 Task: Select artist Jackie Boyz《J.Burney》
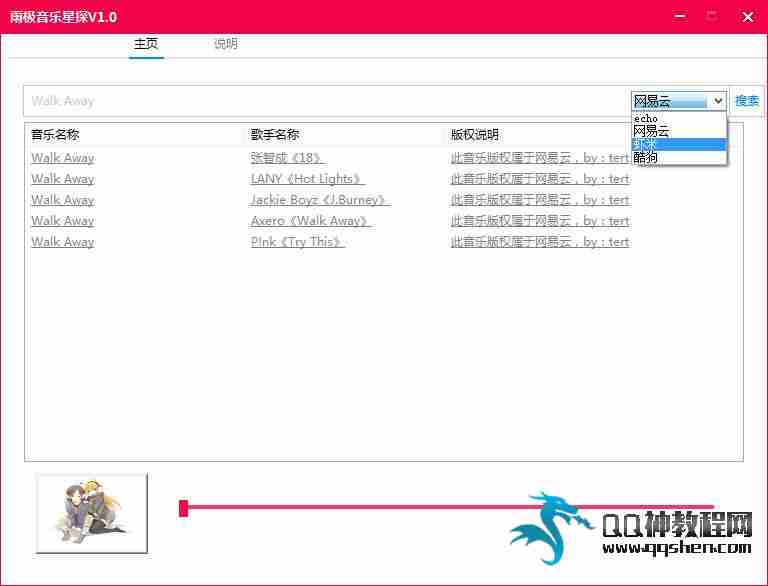pyautogui.click(x=320, y=200)
